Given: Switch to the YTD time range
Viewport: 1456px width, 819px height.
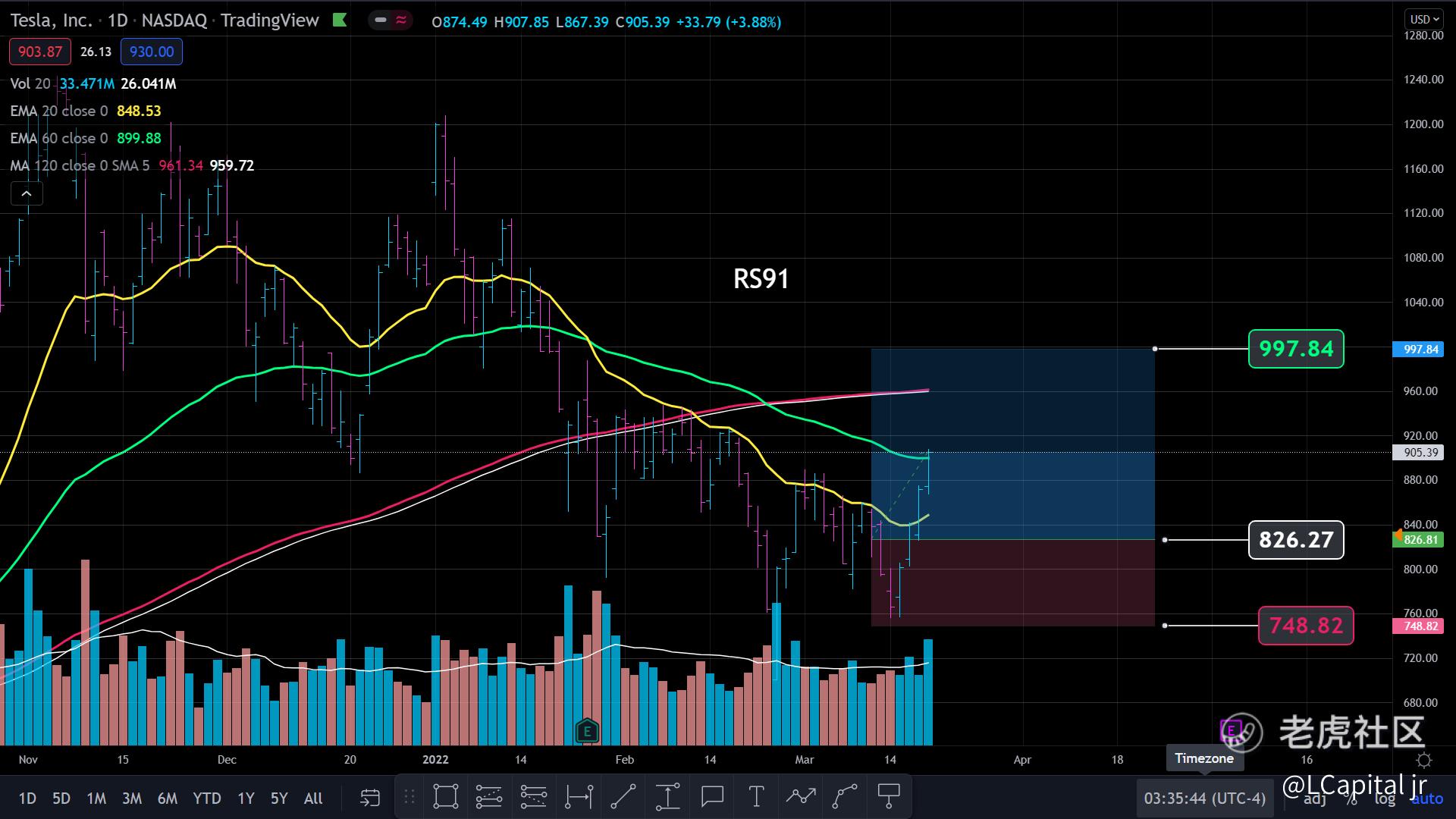Looking at the screenshot, I should click(206, 799).
